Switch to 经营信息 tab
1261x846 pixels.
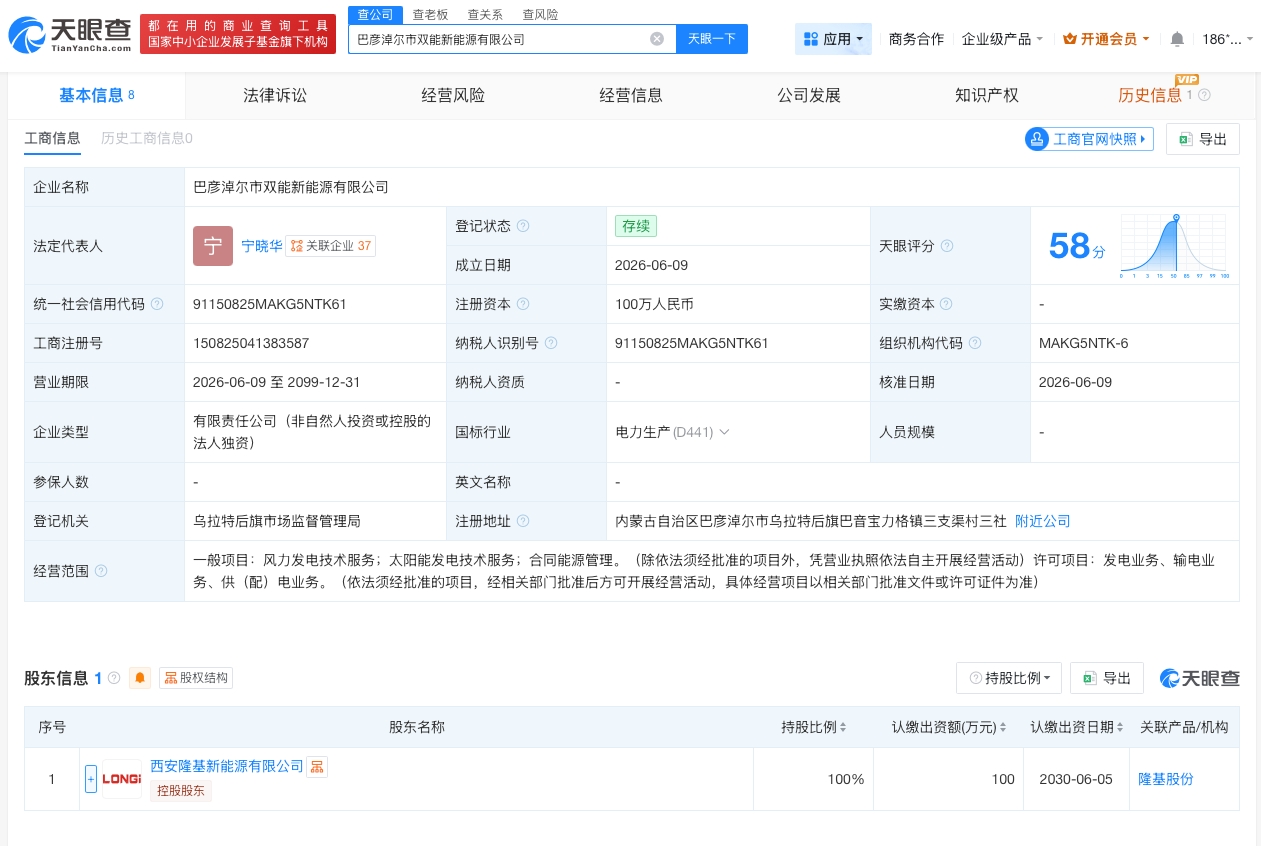point(631,95)
